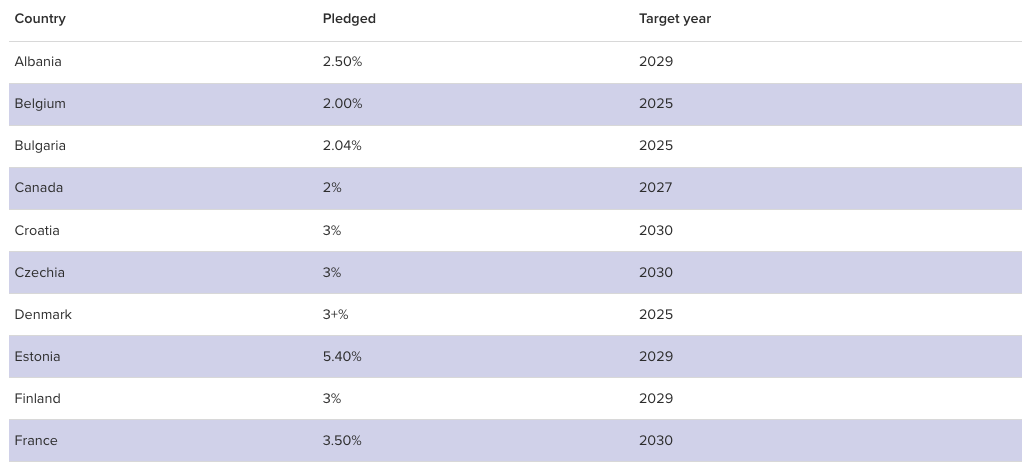The image size is (1022, 464).
Task: Click on Finland in the table
Action: coord(37,399)
